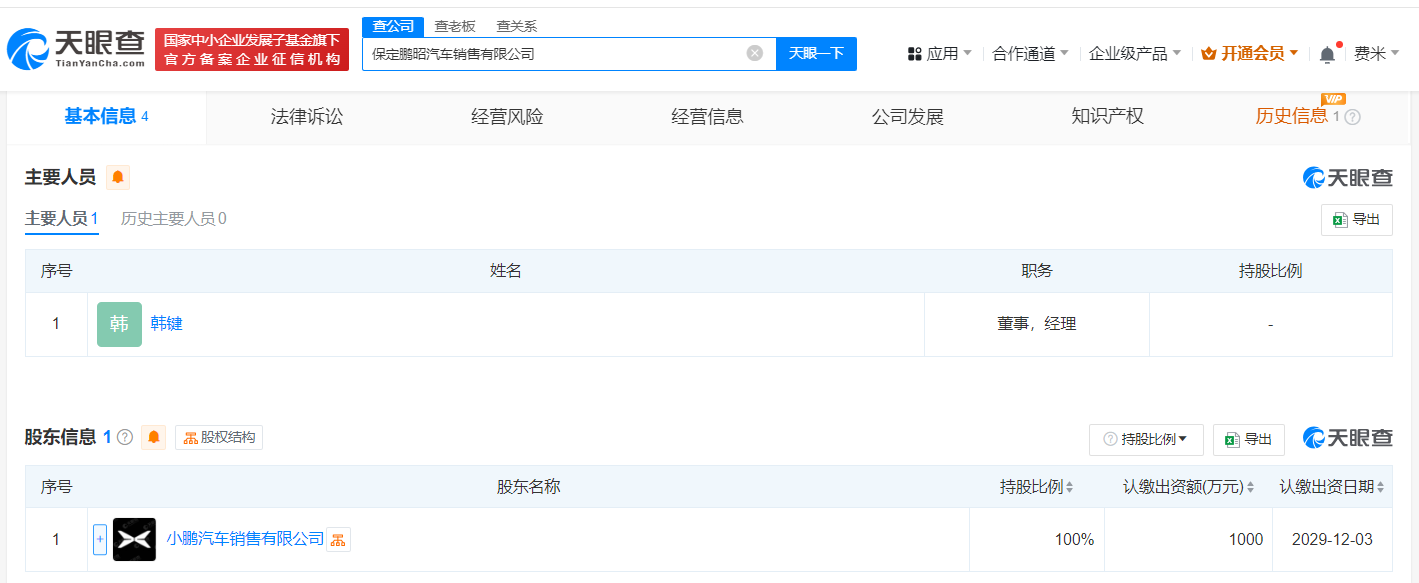Select the 历史主要人员 0 sub-tab
The width and height of the screenshot is (1419, 583).
pos(174,219)
